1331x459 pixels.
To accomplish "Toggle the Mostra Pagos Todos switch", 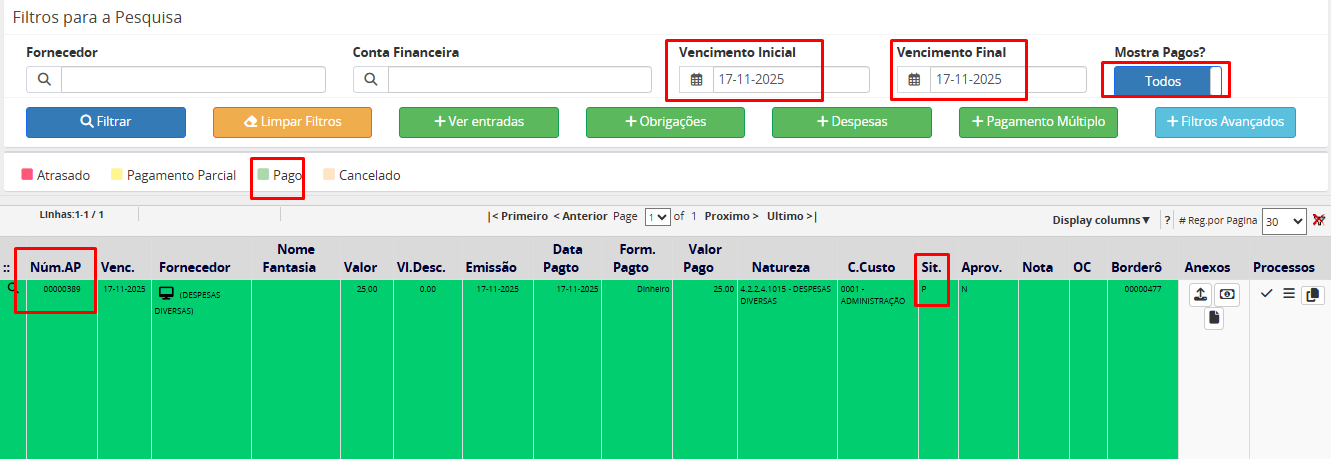I will coord(1167,81).
